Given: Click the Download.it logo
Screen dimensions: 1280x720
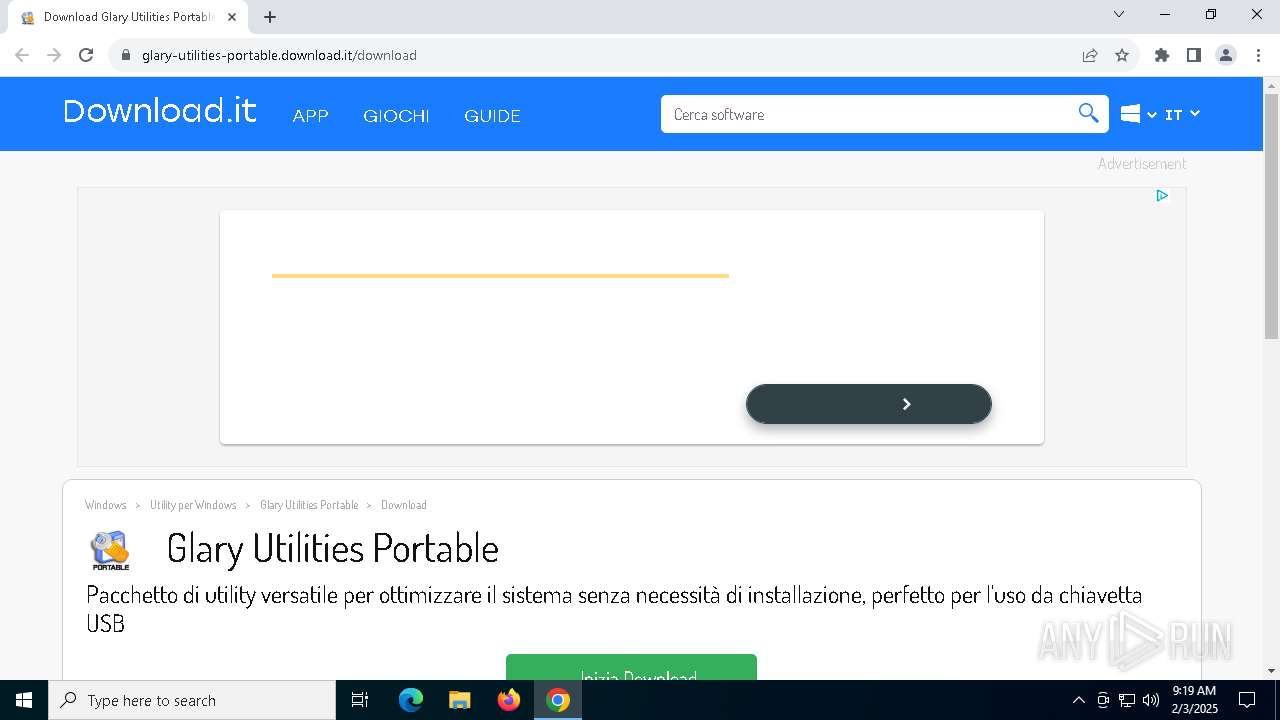Looking at the screenshot, I should click(x=160, y=111).
